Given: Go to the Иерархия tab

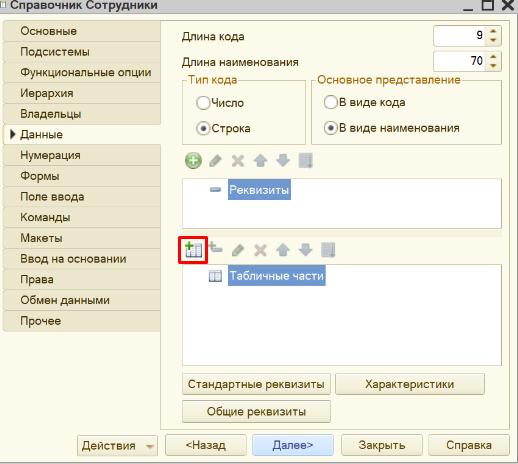Looking at the screenshot, I should pyautogui.click(x=82, y=93).
